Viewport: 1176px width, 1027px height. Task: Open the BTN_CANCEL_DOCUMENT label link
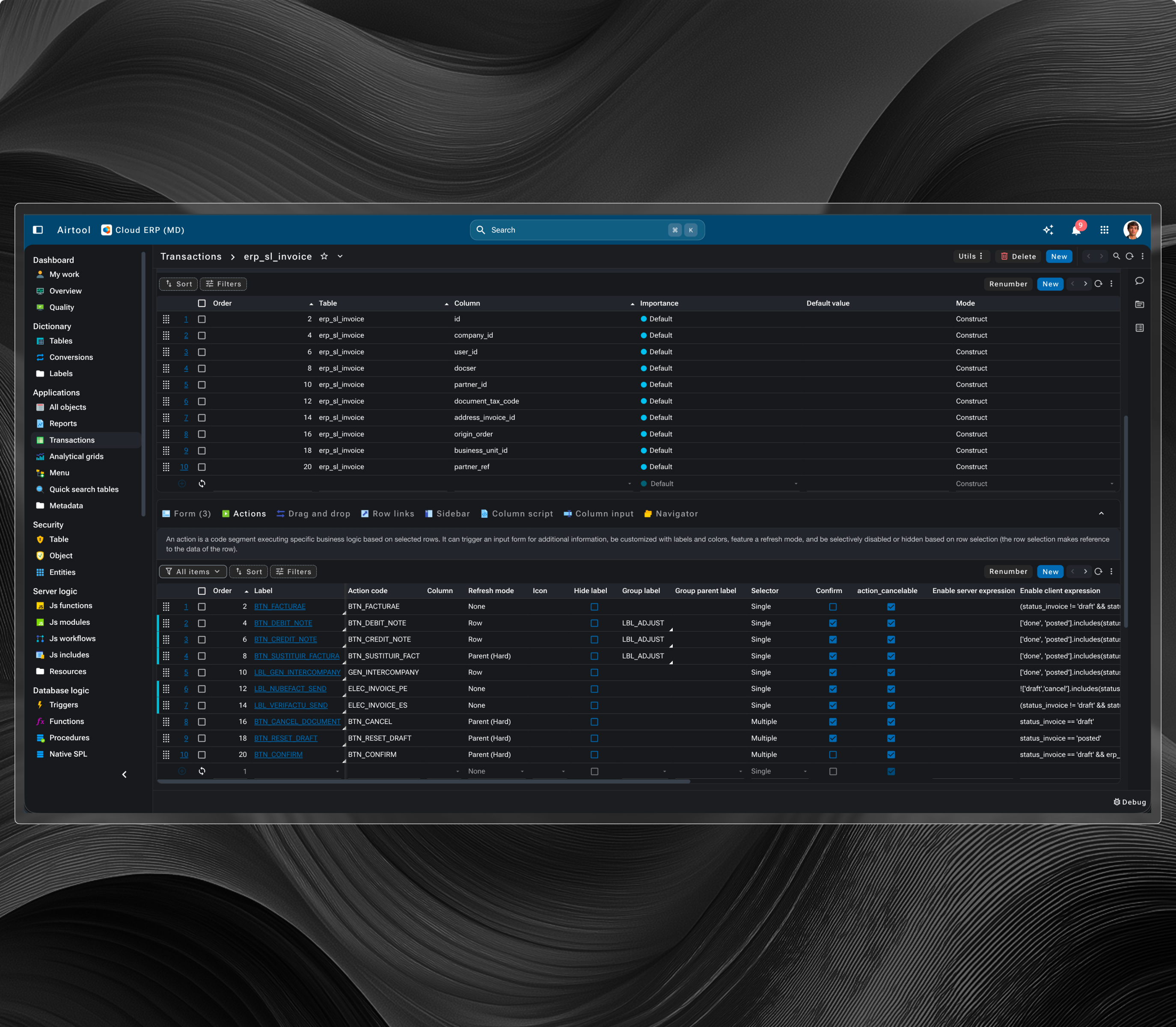pos(297,722)
